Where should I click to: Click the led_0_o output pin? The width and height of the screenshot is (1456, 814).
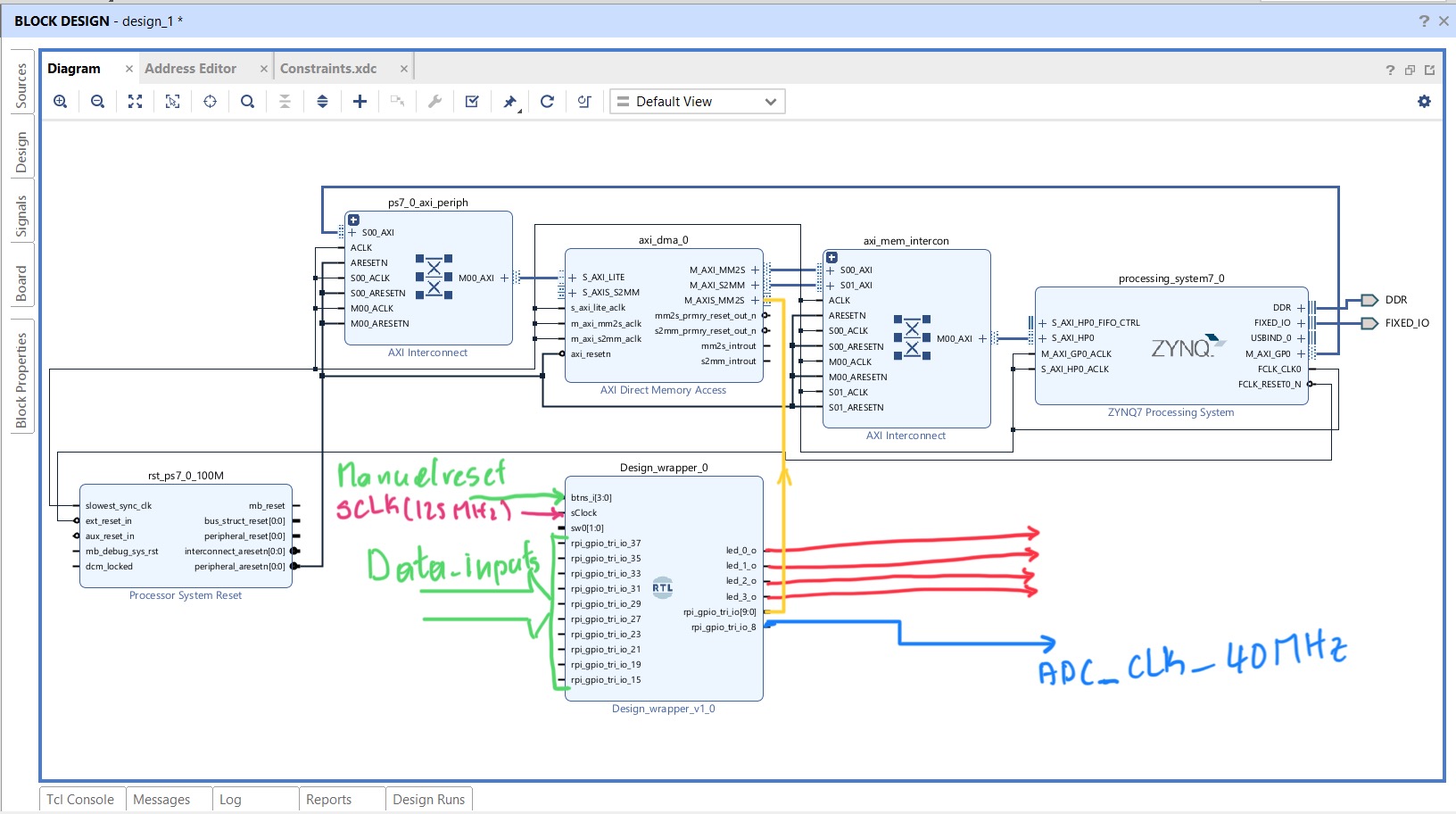[x=740, y=551]
